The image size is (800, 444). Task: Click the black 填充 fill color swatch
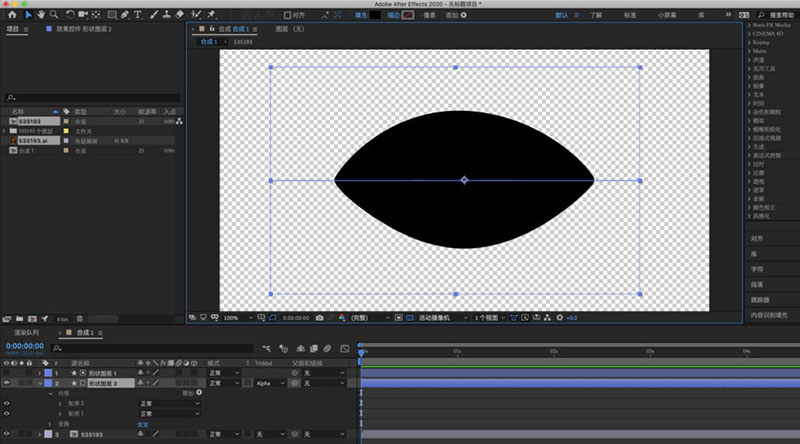tap(376, 15)
